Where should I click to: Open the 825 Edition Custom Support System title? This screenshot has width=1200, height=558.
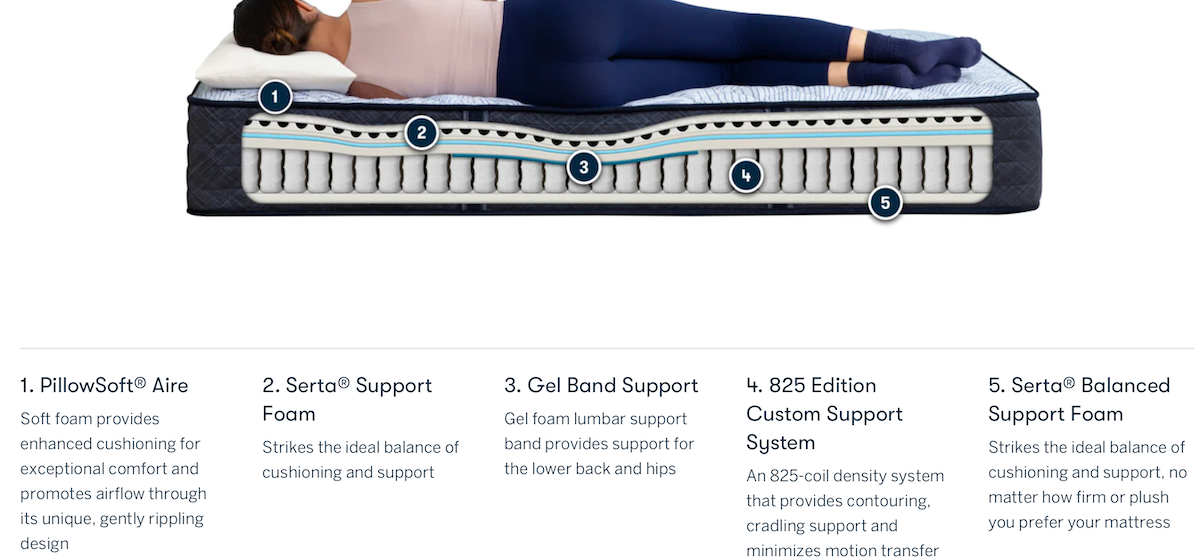tap(825, 413)
